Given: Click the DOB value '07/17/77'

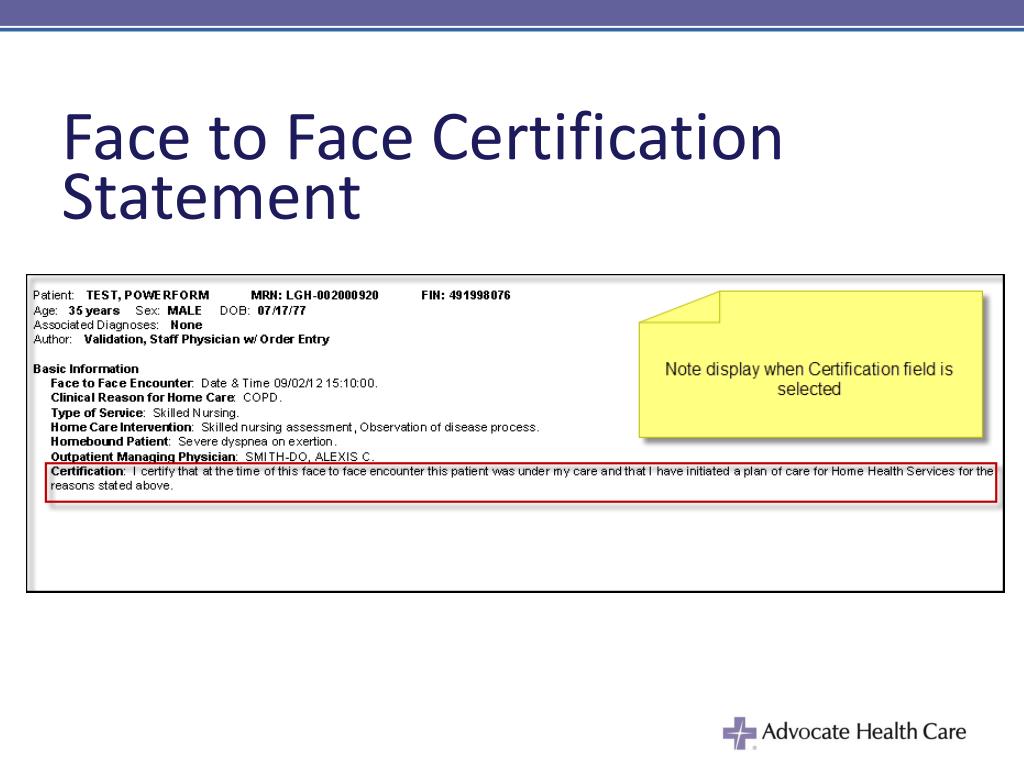Looking at the screenshot, I should (281, 311).
